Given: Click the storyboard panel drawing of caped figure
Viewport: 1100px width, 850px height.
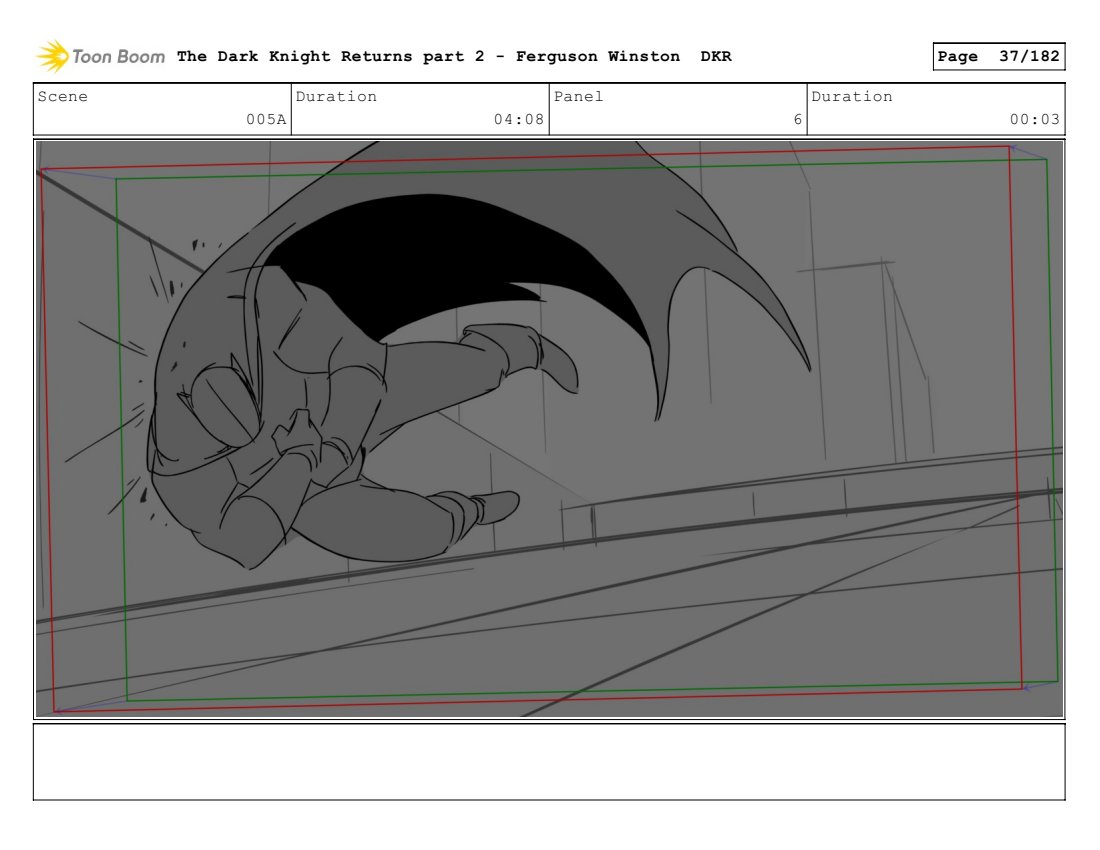Looking at the screenshot, I should tap(549, 429).
